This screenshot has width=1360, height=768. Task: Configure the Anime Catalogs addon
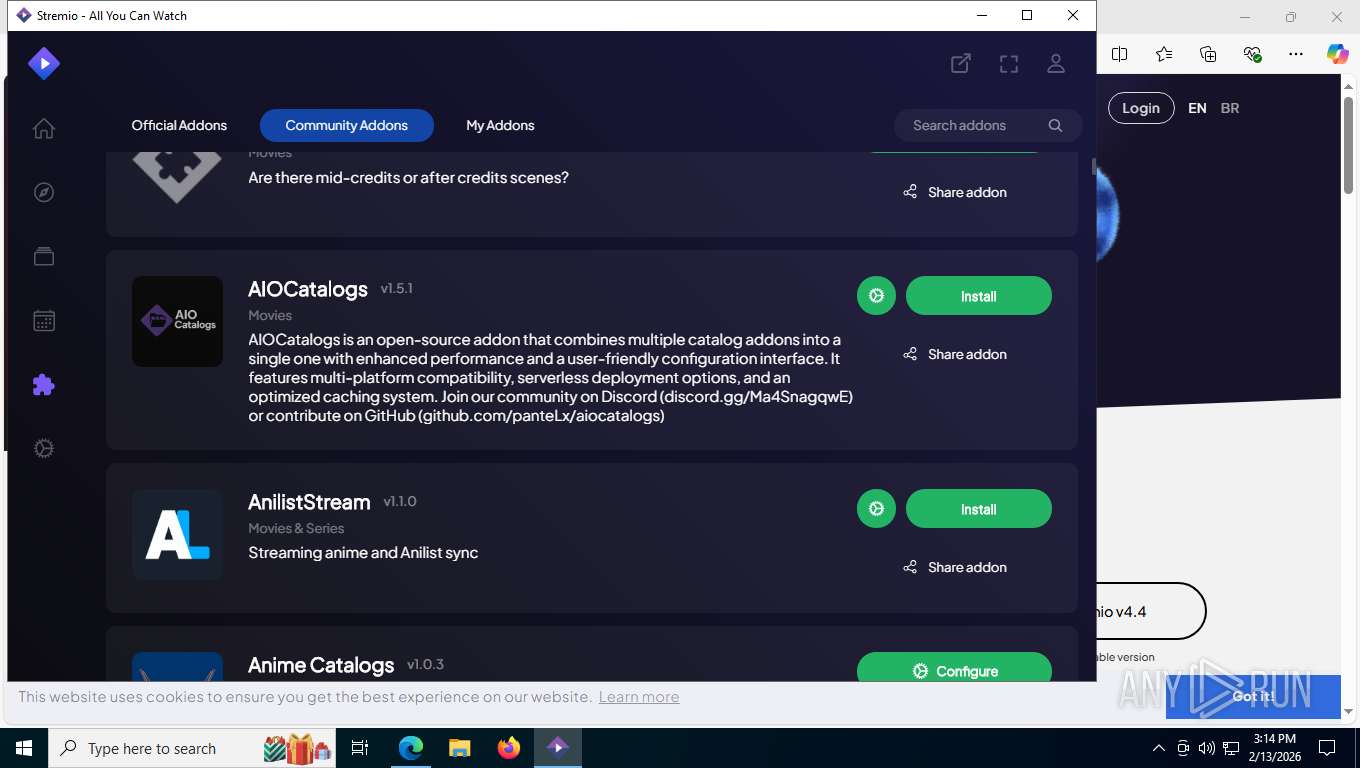[954, 668]
